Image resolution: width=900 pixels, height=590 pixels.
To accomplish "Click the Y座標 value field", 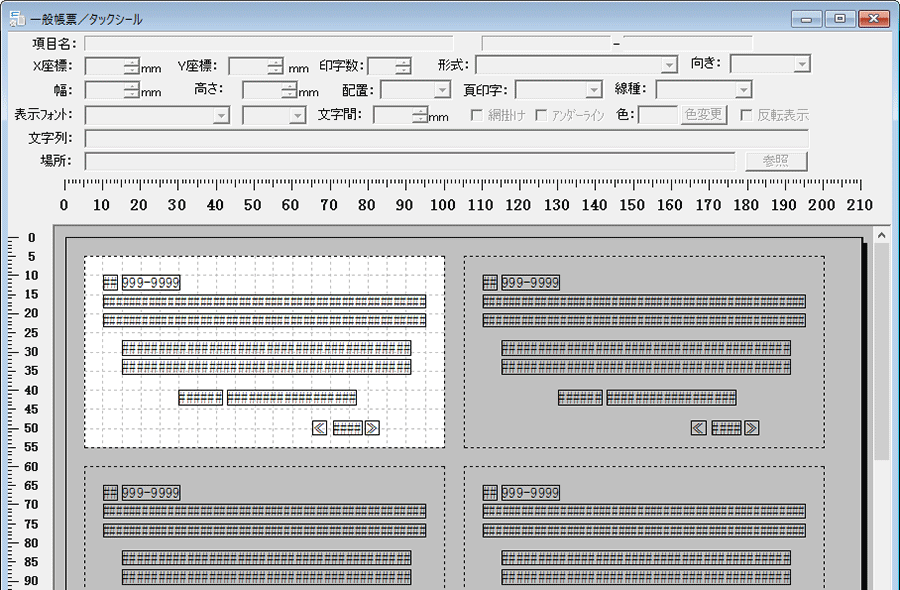I will (x=248, y=67).
